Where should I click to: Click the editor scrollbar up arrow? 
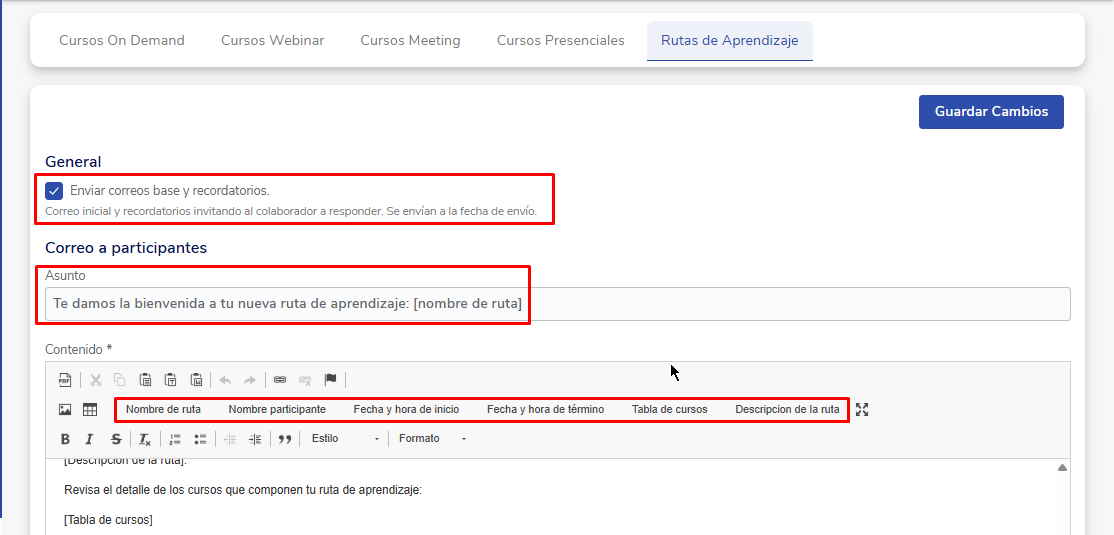coord(1062,468)
